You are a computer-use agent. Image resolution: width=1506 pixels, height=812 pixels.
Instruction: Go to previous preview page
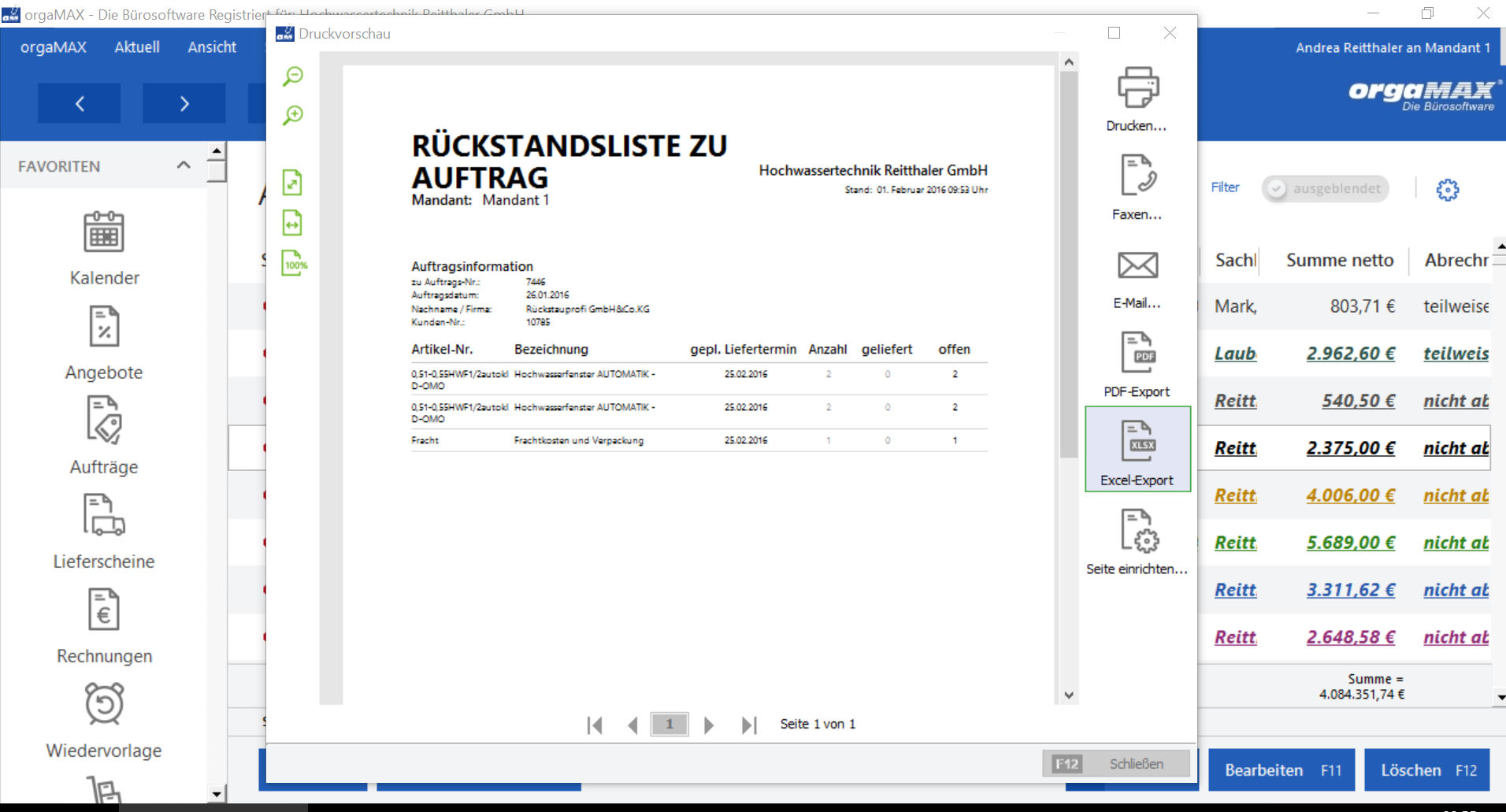(632, 725)
